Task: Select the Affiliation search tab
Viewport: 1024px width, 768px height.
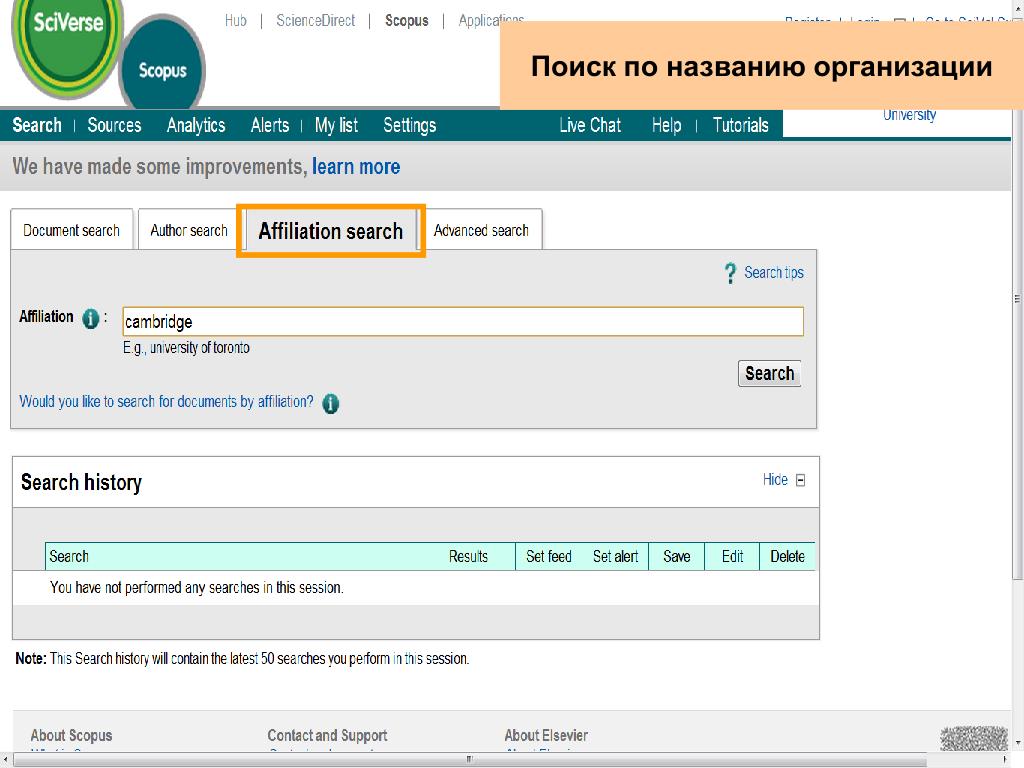Action: pos(330,231)
